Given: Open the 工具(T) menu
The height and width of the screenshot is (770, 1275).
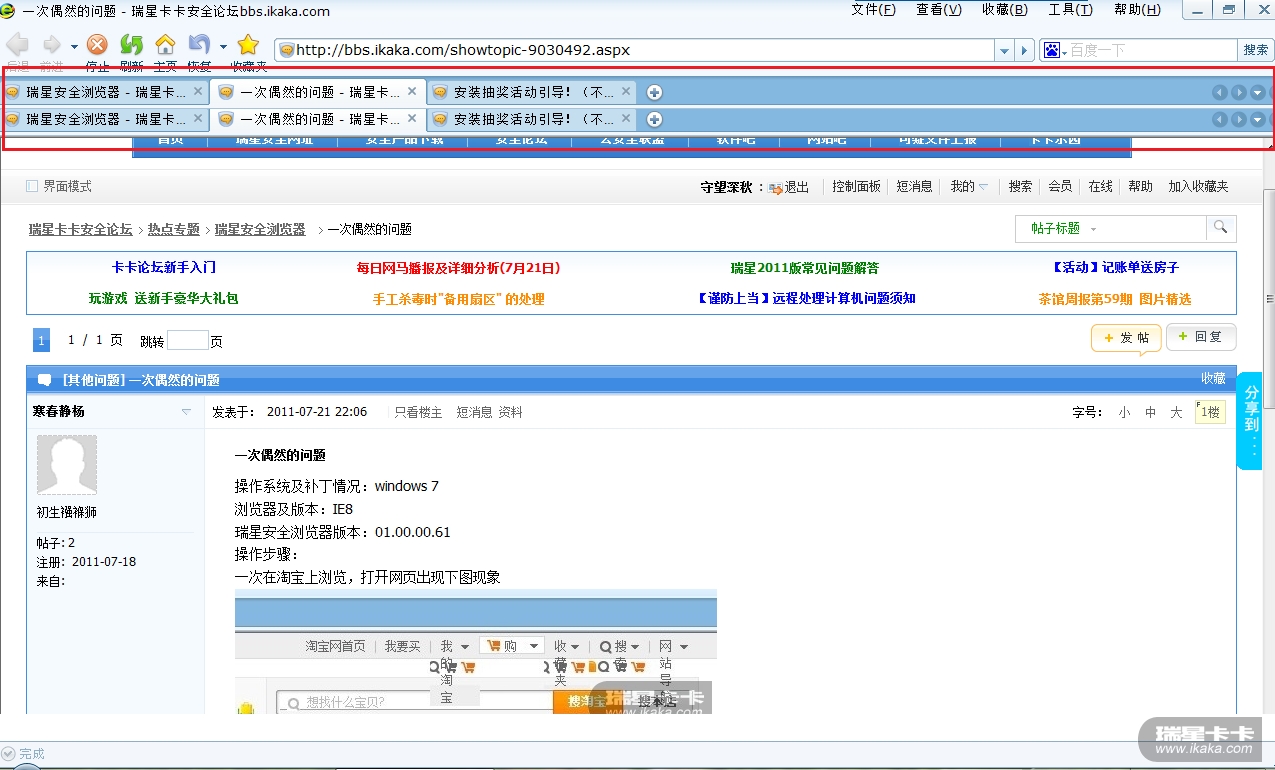Looking at the screenshot, I should pos(1071,10).
